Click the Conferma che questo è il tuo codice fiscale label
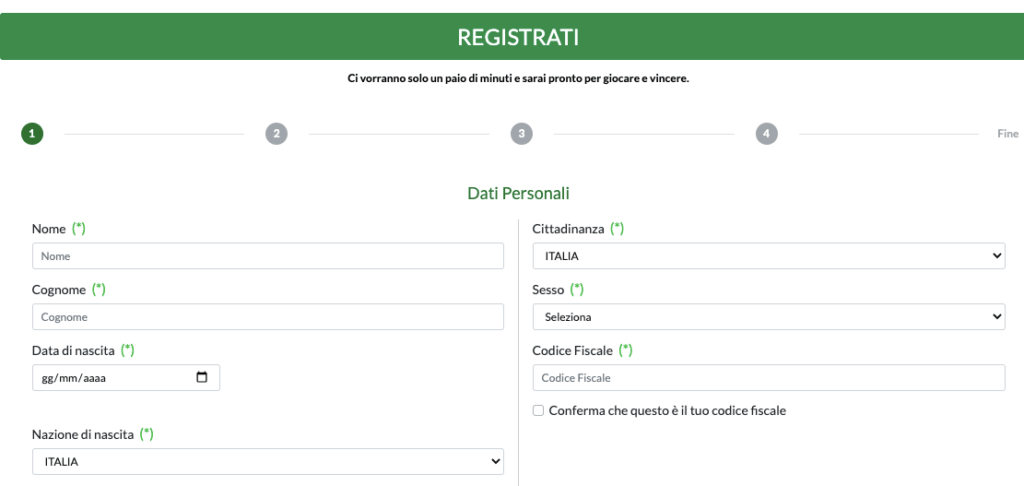 [667, 411]
